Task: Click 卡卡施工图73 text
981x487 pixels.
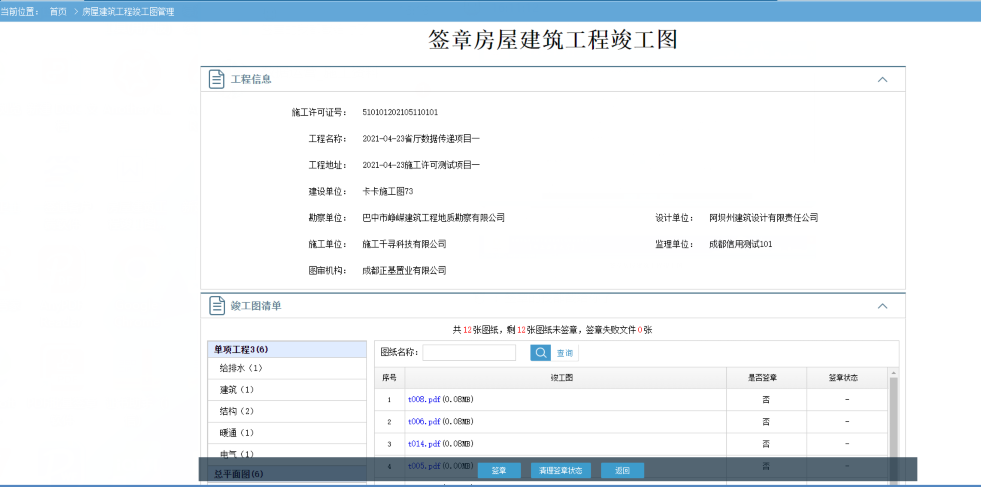Action: click(388, 192)
